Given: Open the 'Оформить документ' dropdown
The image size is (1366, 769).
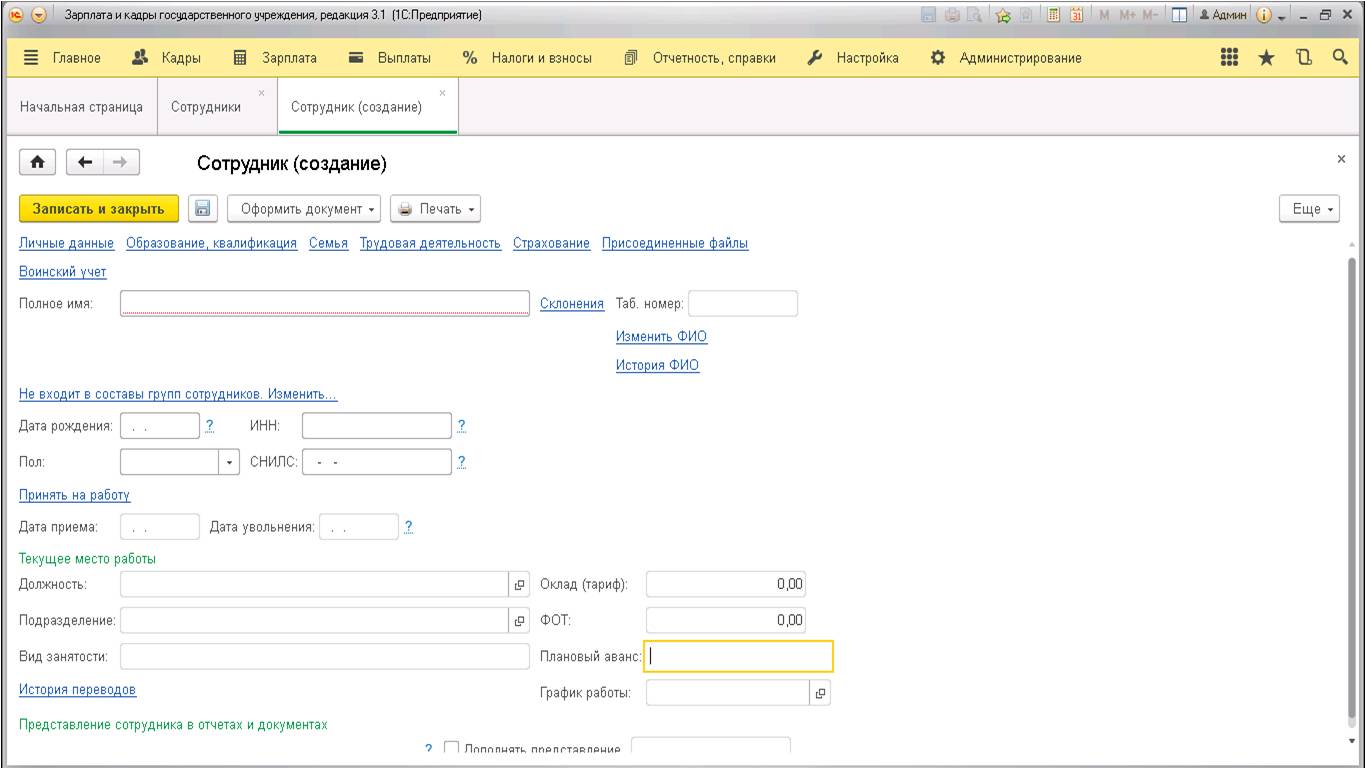Looking at the screenshot, I should tap(304, 209).
